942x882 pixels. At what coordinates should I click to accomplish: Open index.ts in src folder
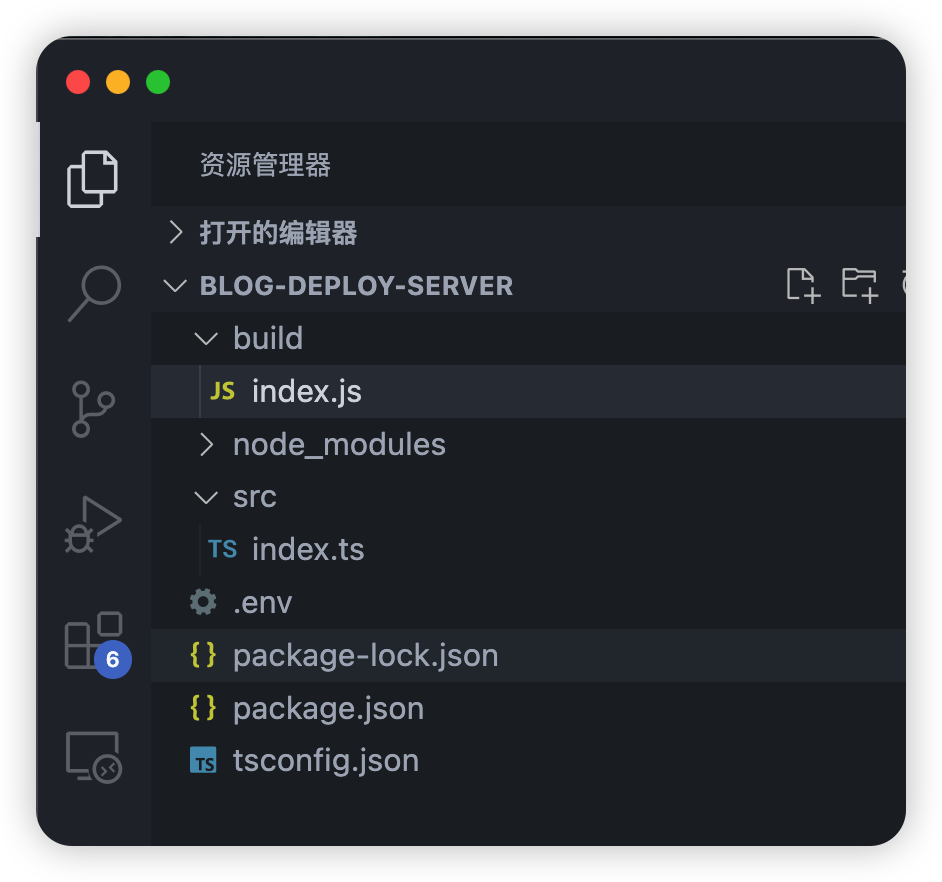click(307, 549)
